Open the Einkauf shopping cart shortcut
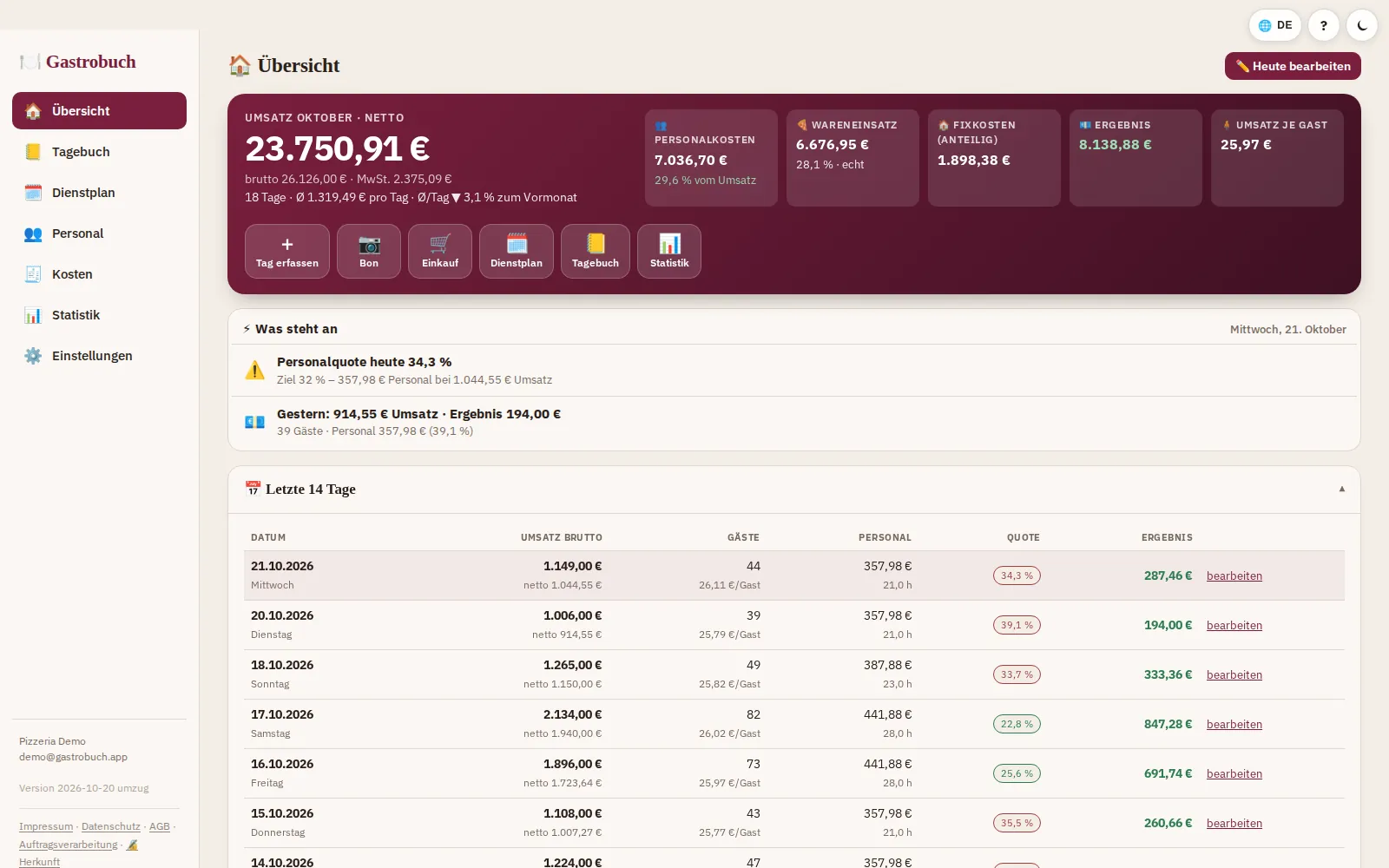Screen dimensions: 1389x868 (x=440, y=252)
